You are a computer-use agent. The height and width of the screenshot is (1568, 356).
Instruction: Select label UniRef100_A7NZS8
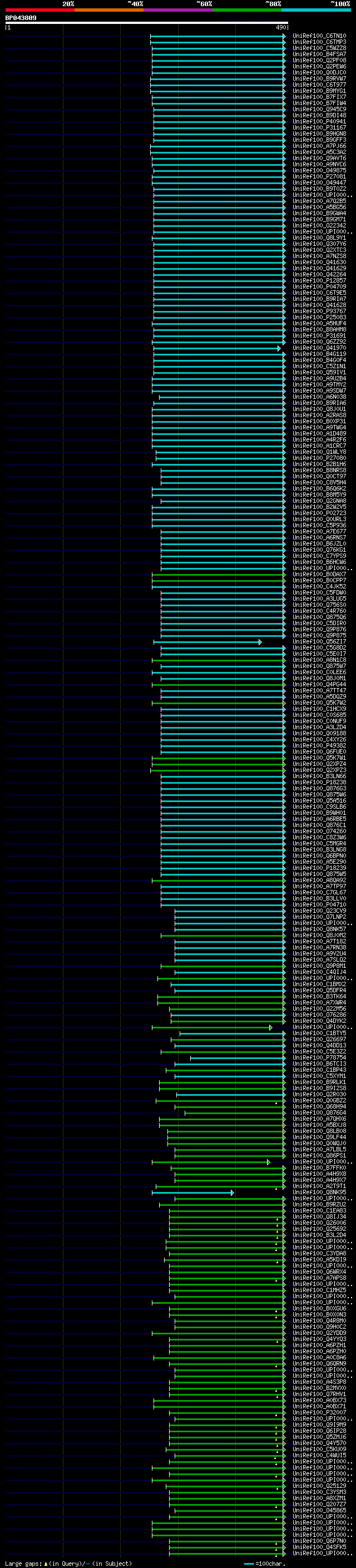[x=319, y=256]
